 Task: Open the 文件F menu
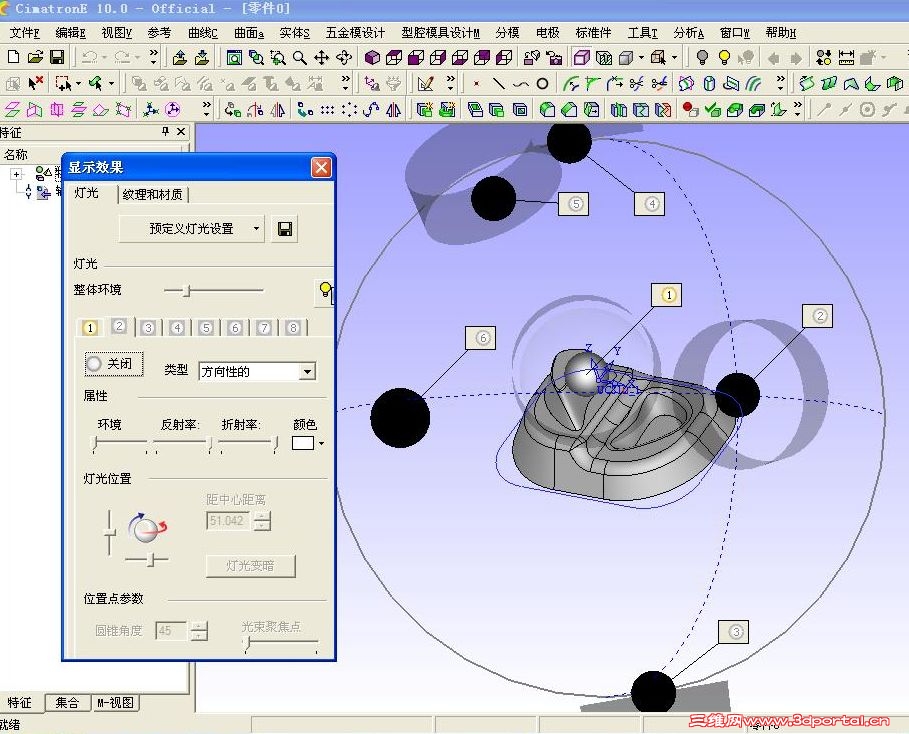tap(25, 33)
